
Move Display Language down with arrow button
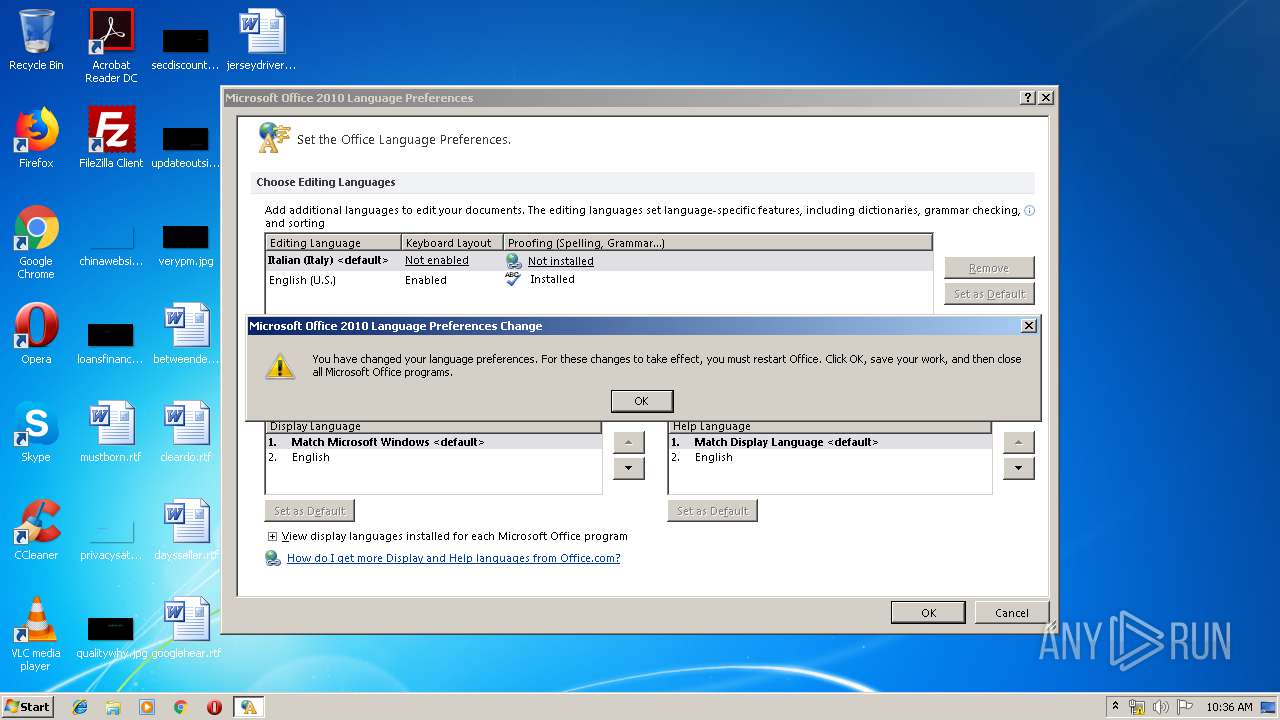(628, 468)
